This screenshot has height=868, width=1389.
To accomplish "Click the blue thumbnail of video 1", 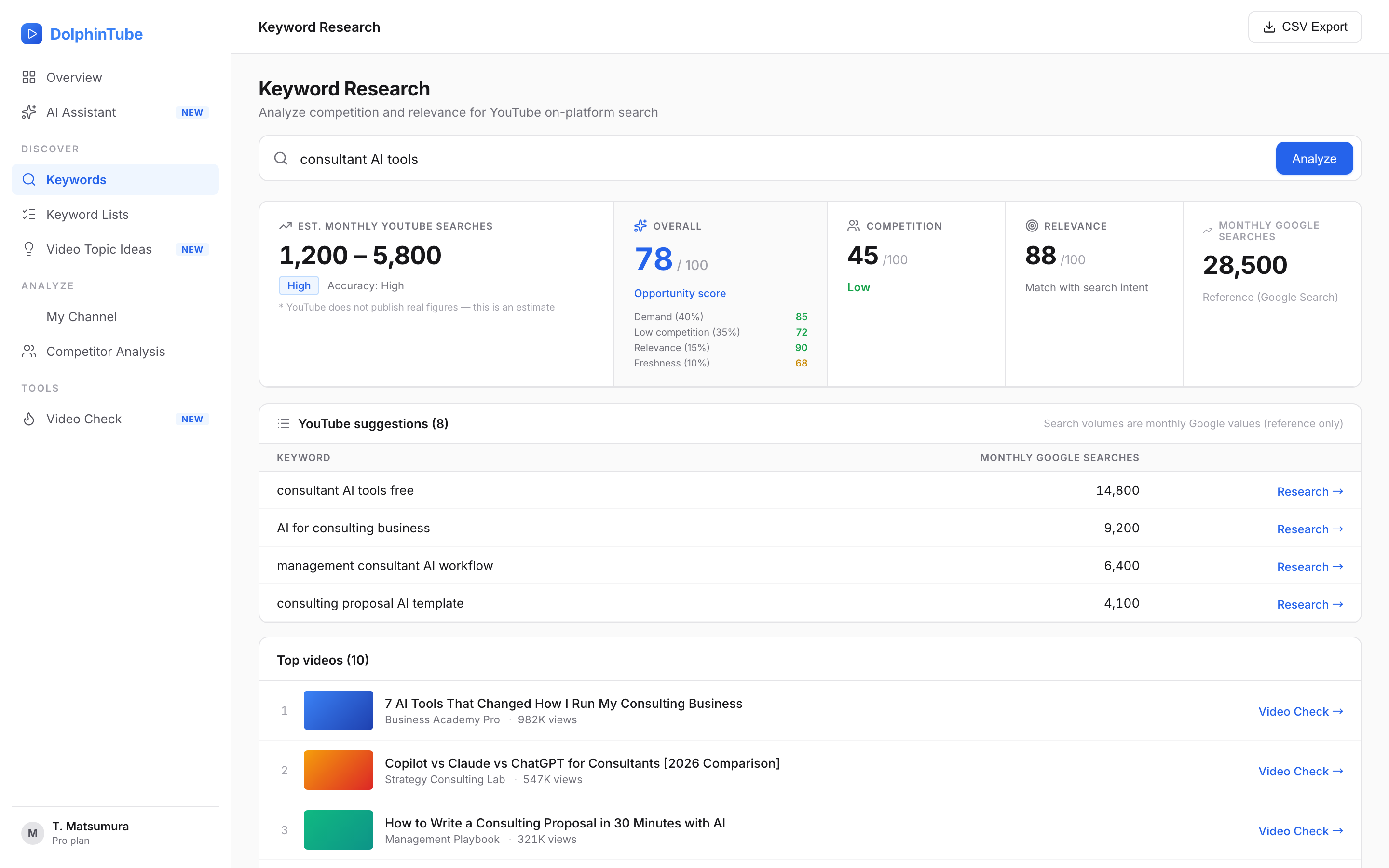I will tap(338, 710).
